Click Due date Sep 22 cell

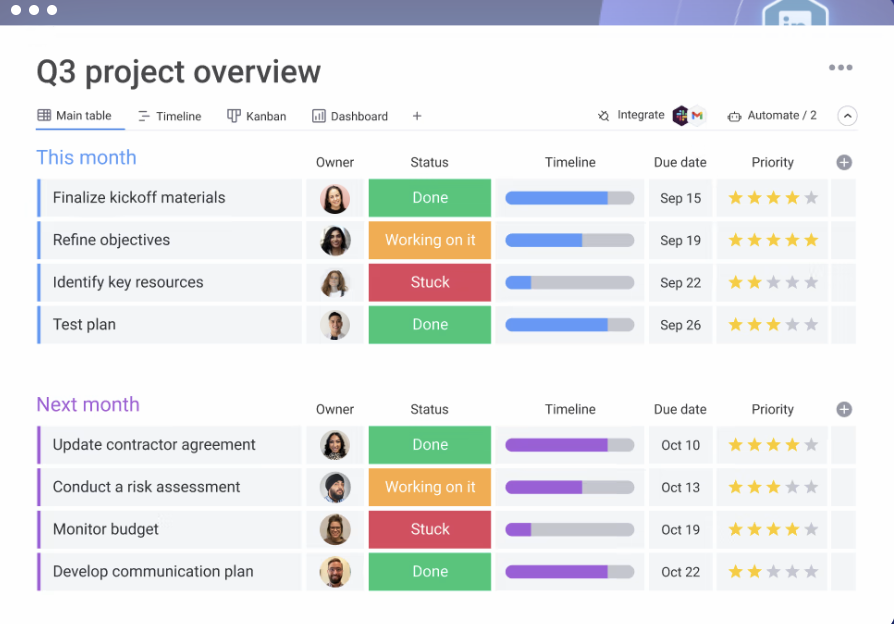tap(680, 283)
